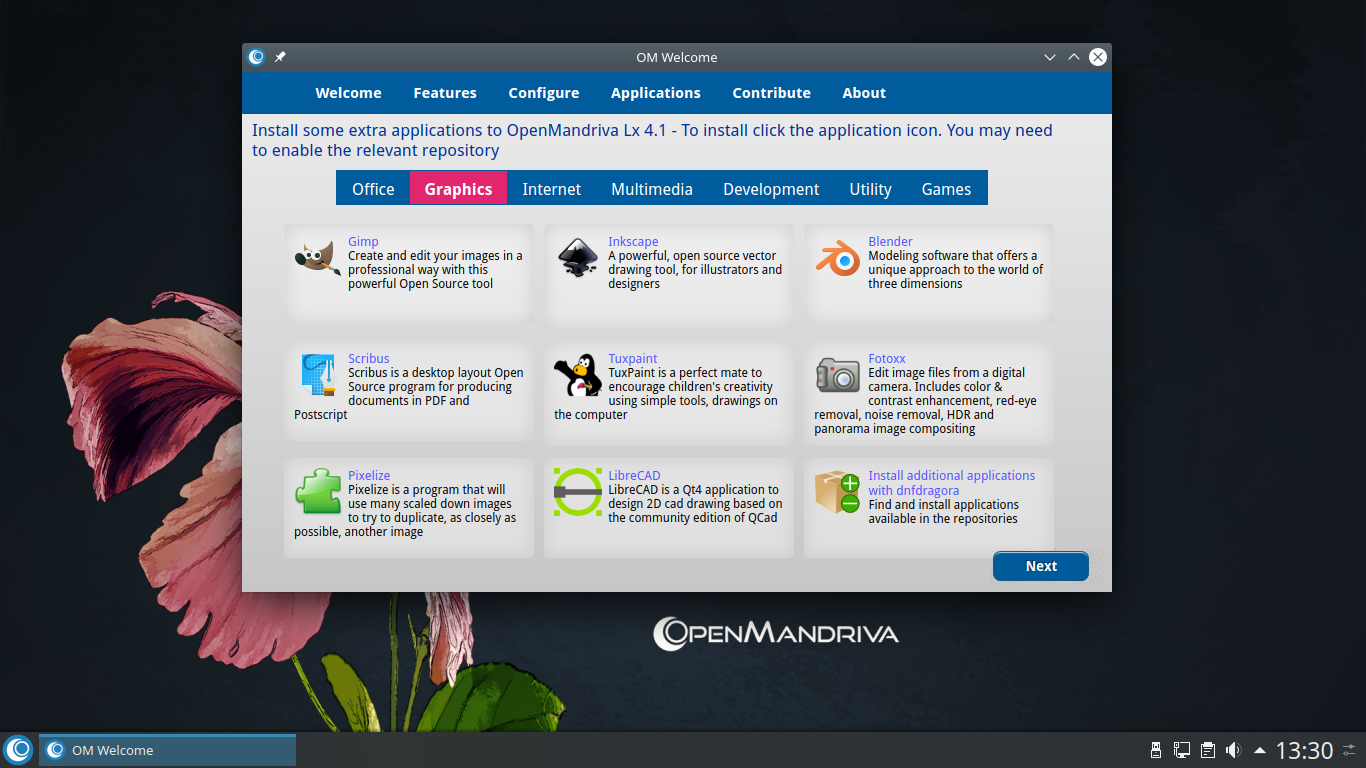Open the Features section
This screenshot has width=1366, height=768.
445,93
